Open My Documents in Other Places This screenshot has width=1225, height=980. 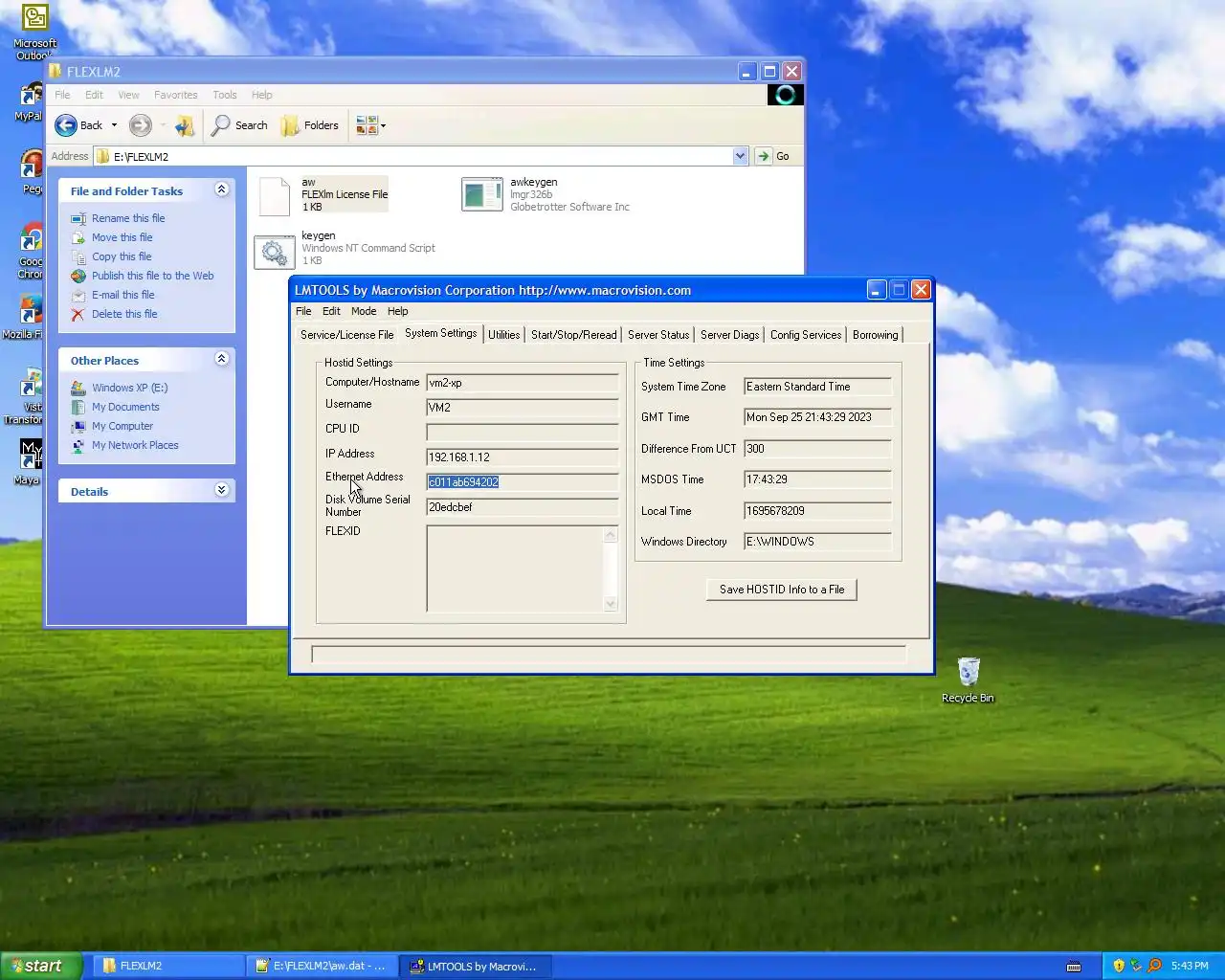click(125, 407)
